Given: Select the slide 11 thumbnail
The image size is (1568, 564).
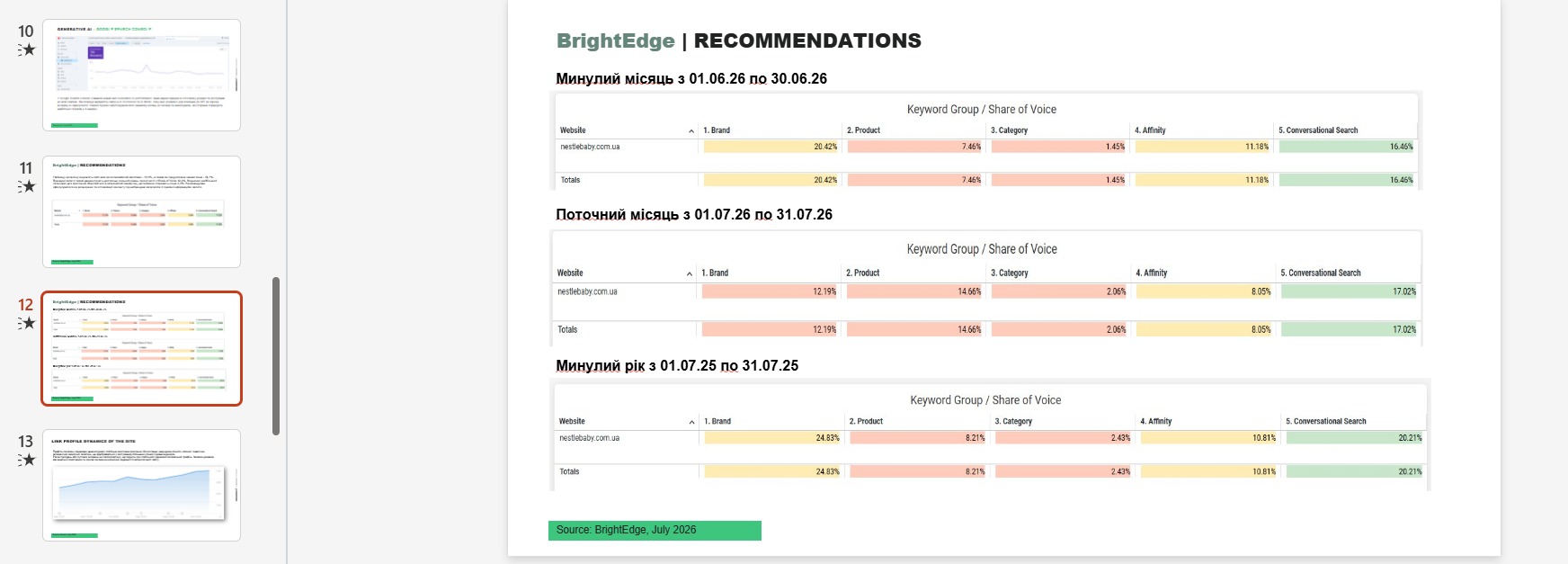Looking at the screenshot, I should [x=141, y=211].
